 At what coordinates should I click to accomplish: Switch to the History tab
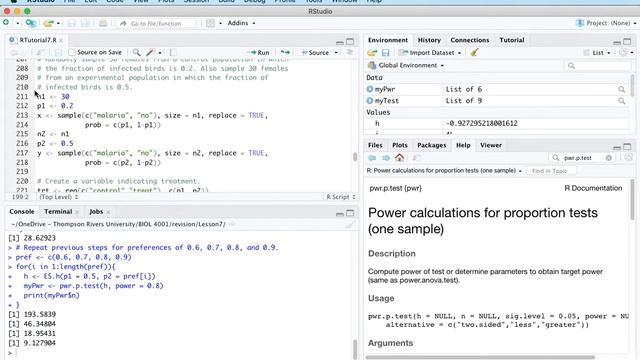[x=429, y=40]
